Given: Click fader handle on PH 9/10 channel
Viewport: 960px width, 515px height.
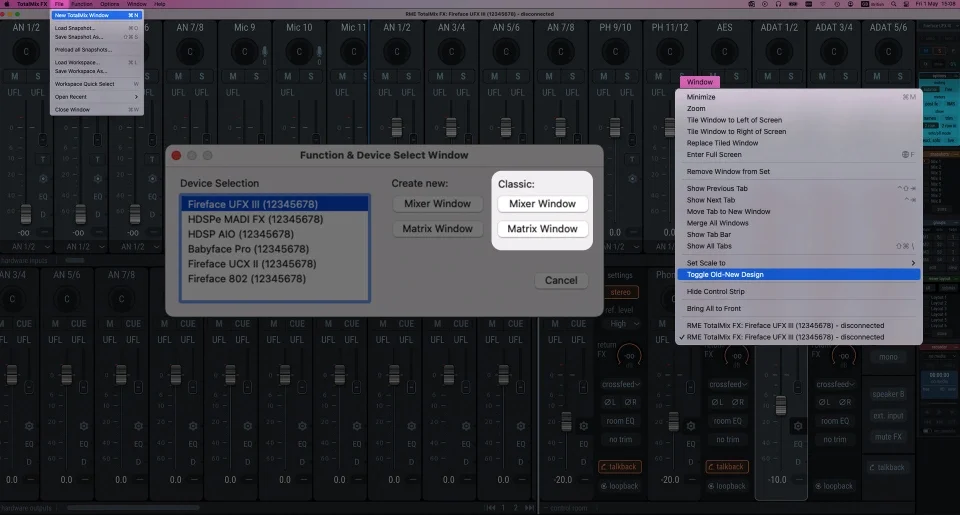Looking at the screenshot, I should coord(615,127).
